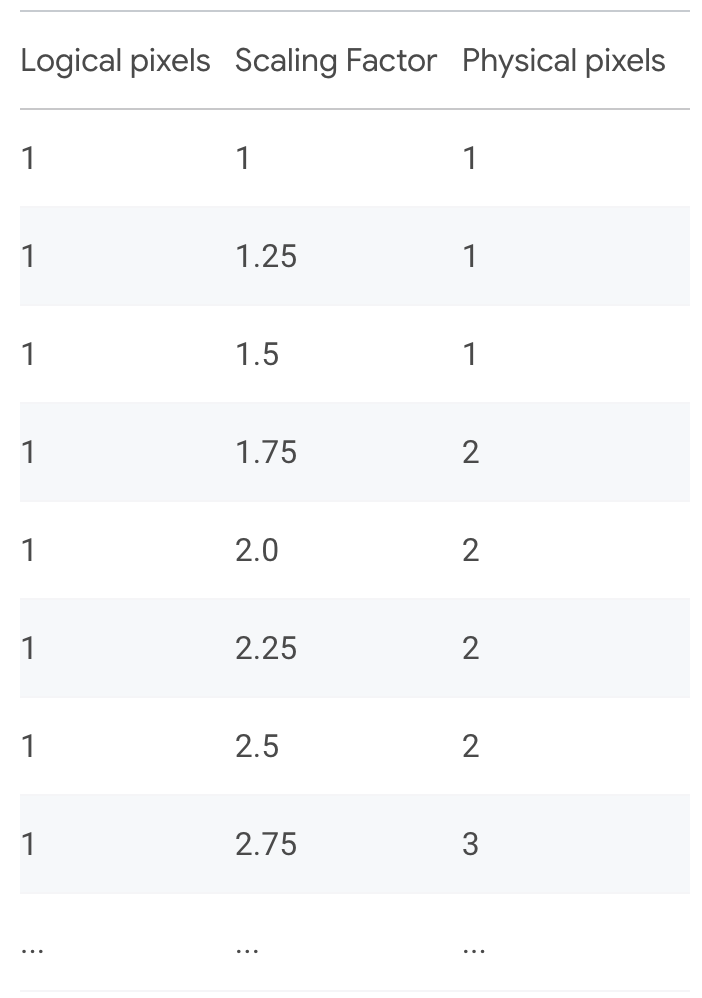The width and height of the screenshot is (702, 998).
Task: Click the Physical pixels column header
Action: [x=563, y=61]
